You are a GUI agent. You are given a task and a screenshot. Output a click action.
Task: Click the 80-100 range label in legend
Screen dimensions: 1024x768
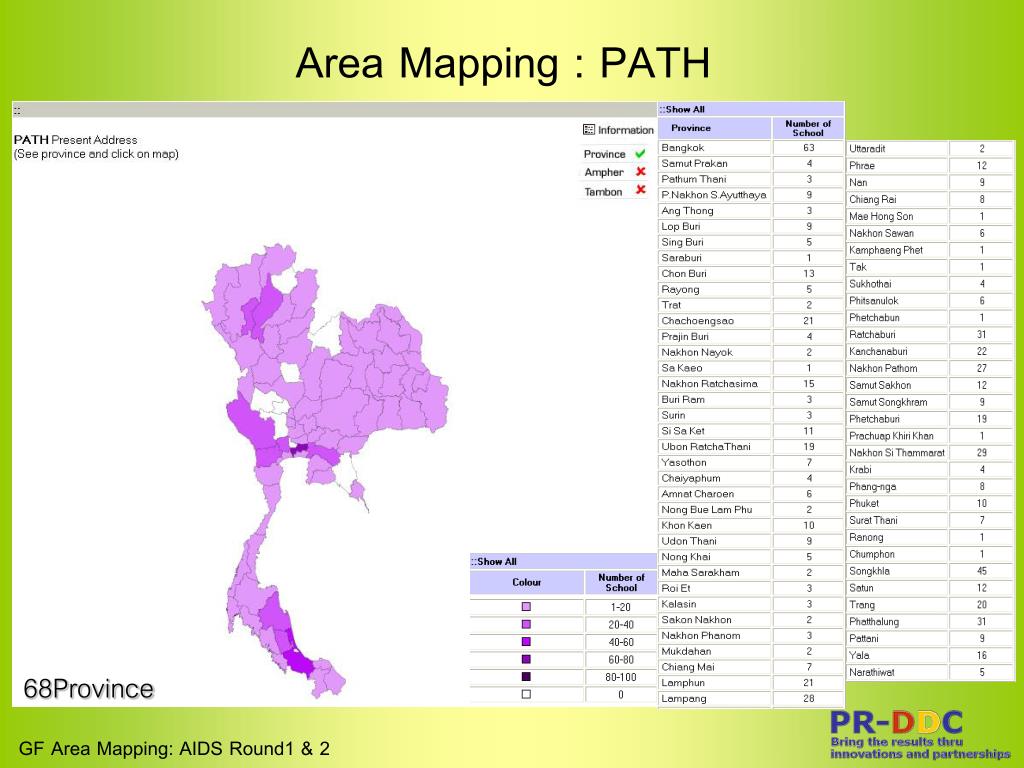coord(620,677)
